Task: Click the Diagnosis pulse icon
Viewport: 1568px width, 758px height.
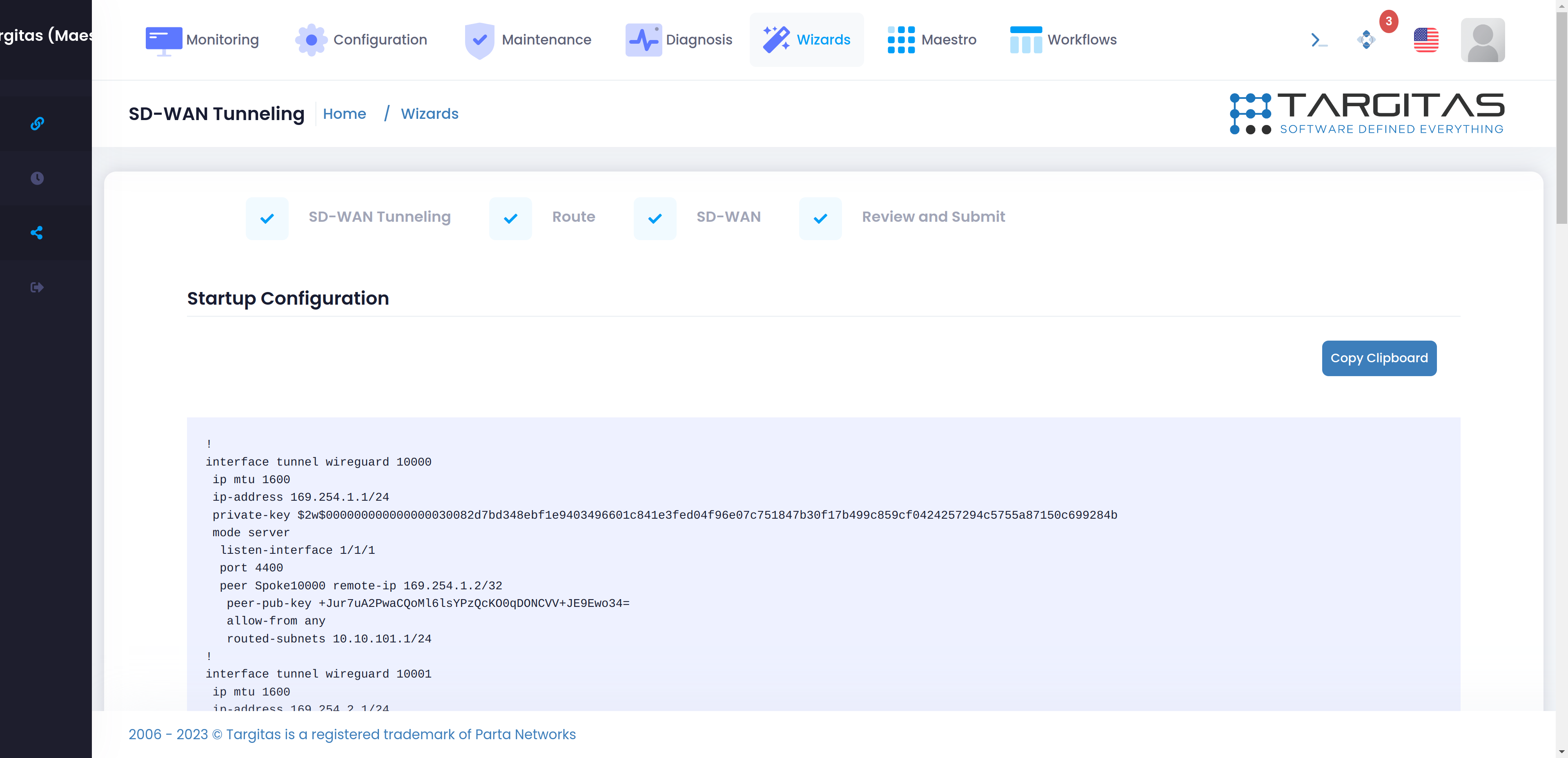Action: [644, 40]
